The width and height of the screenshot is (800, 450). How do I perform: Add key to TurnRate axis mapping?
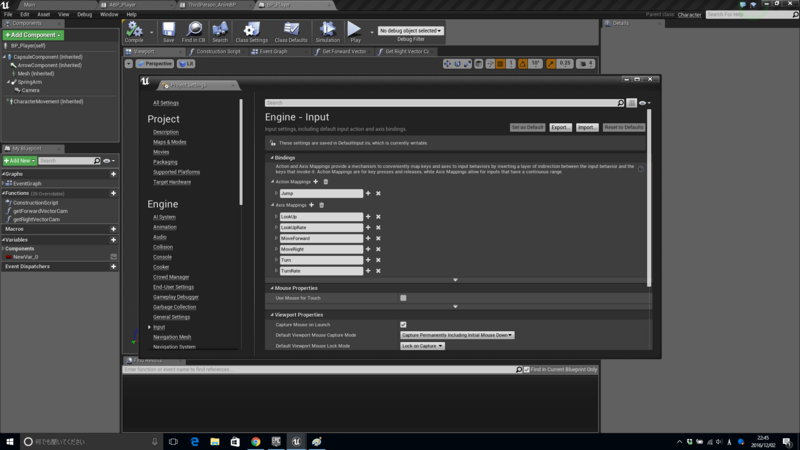pos(368,271)
